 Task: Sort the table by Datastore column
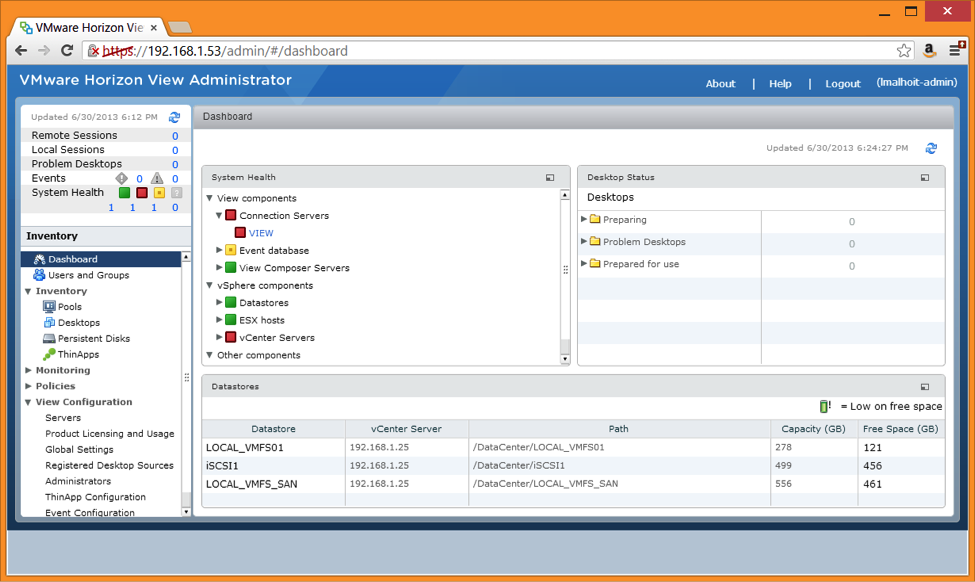coord(273,429)
